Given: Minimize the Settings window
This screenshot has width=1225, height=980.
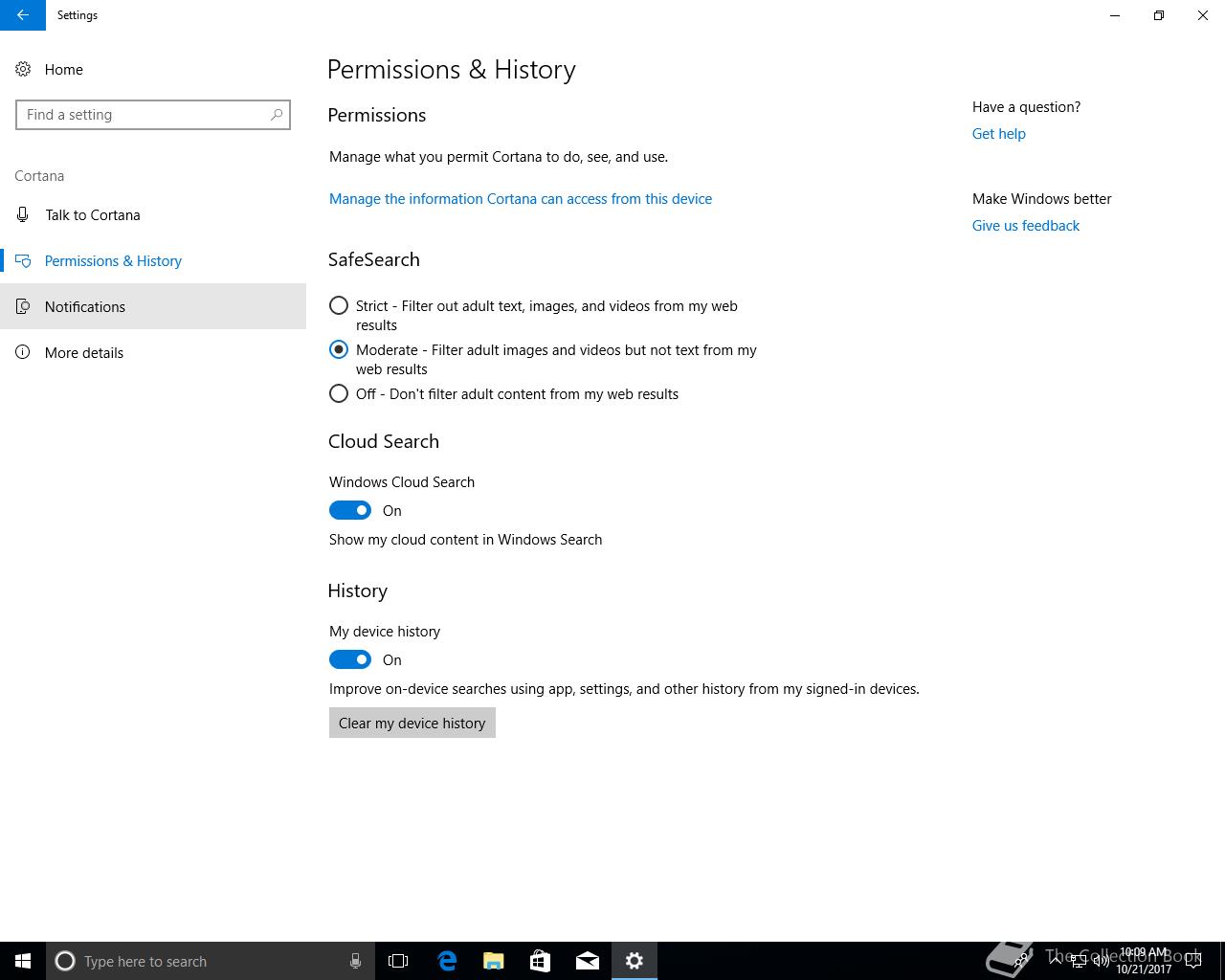Looking at the screenshot, I should pos(1115,15).
